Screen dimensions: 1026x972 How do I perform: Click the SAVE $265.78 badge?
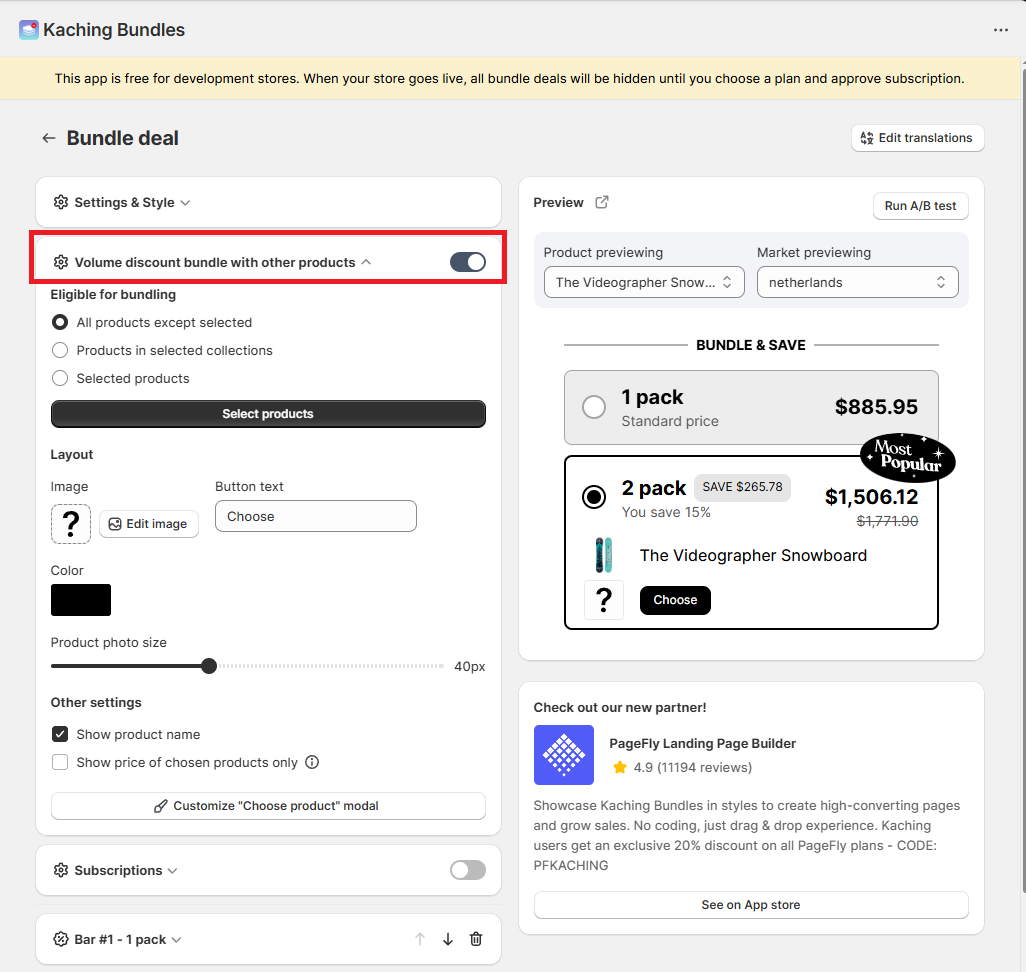742,487
